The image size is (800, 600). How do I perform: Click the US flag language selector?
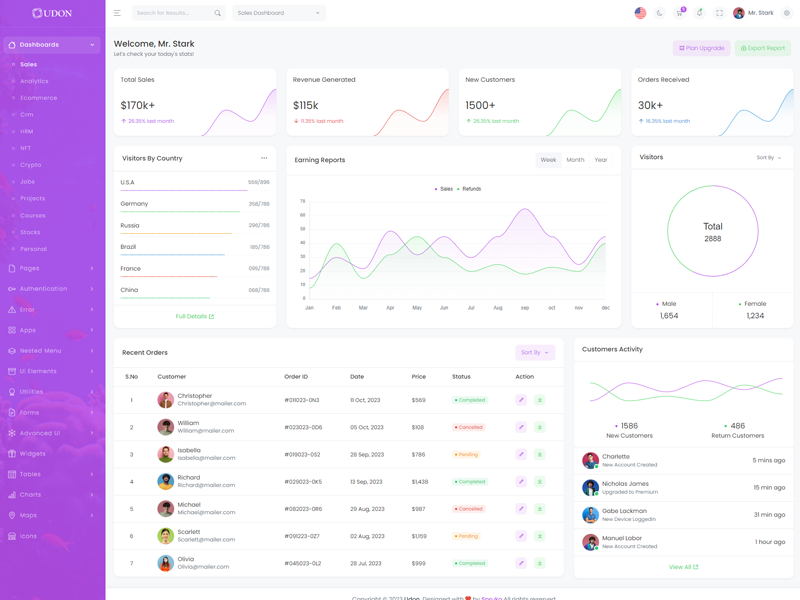(640, 13)
